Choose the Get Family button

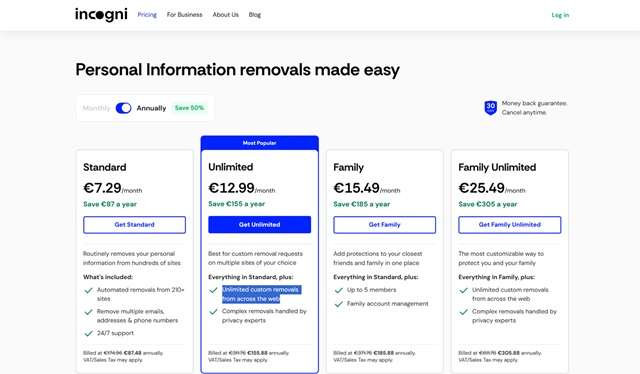(x=384, y=225)
